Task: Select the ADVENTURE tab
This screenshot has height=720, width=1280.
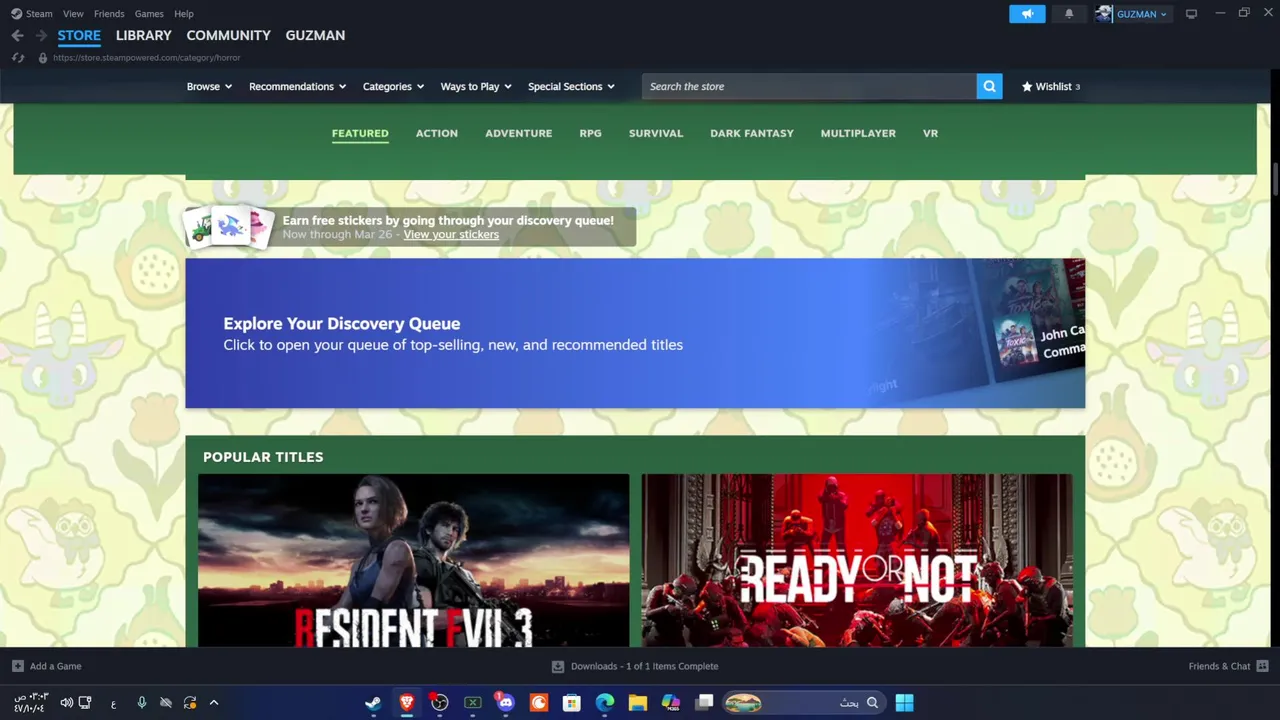Action: tap(519, 133)
